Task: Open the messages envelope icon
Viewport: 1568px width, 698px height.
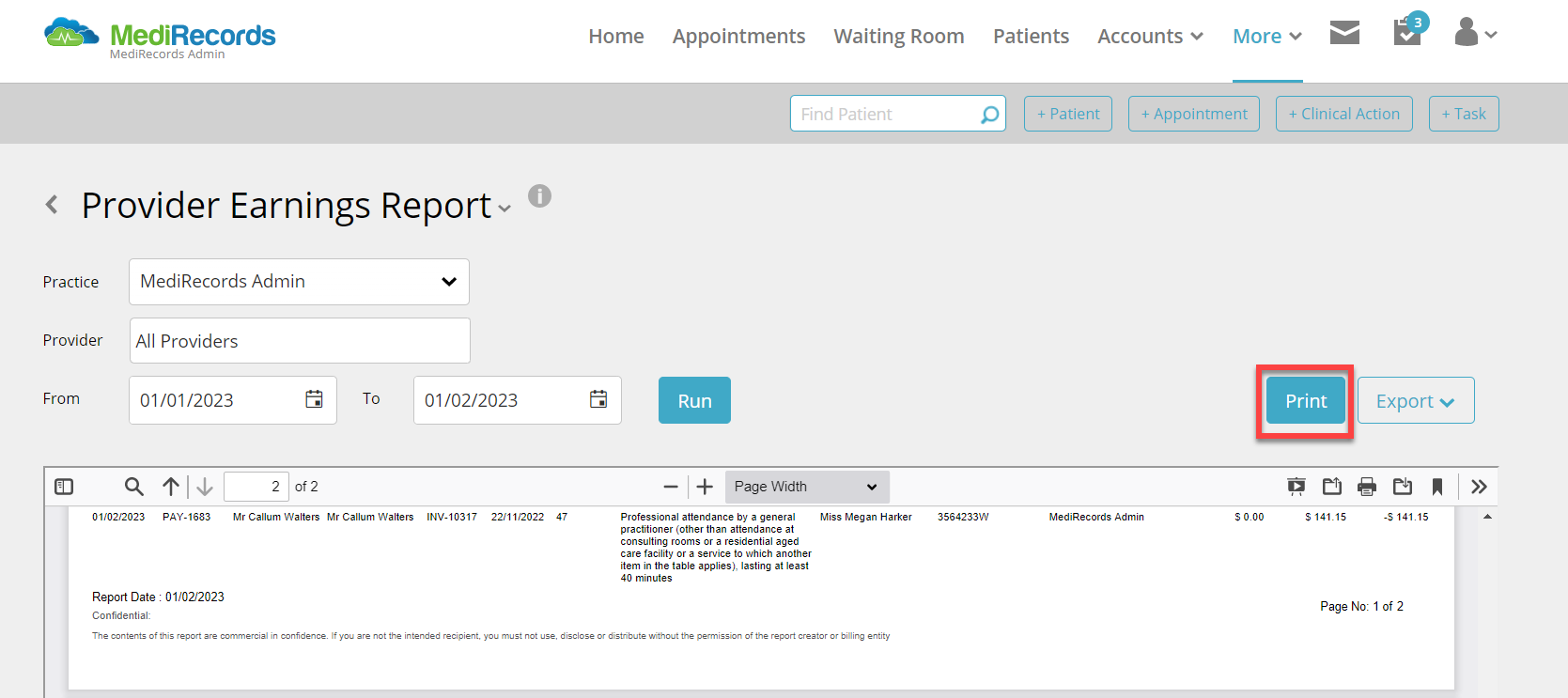Action: pos(1344,34)
